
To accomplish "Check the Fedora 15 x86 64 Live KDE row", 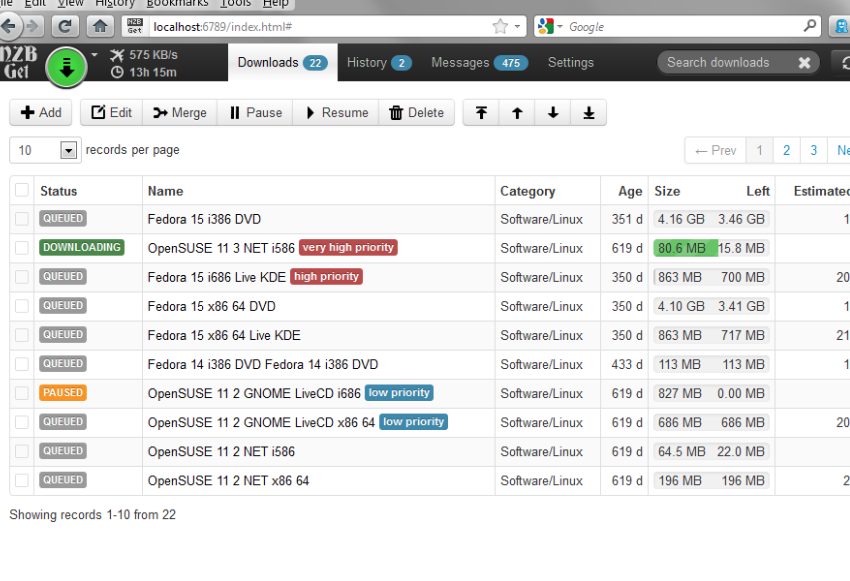I will [x=22, y=335].
